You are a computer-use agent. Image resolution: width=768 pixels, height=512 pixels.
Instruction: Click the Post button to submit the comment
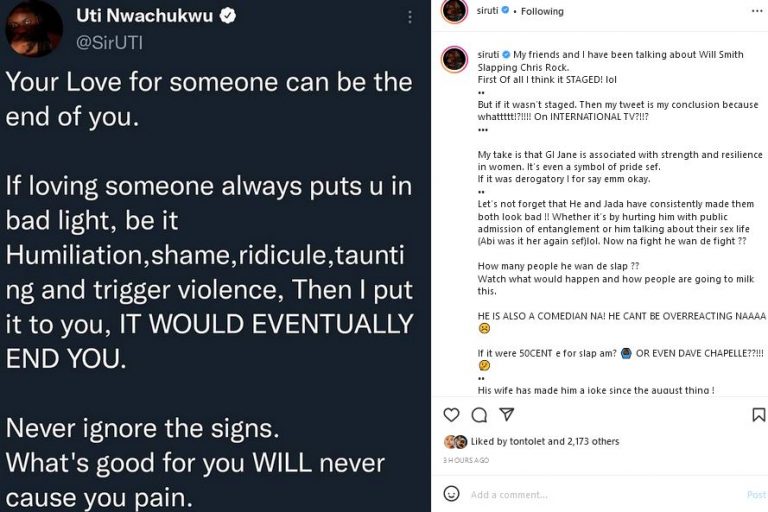756,494
